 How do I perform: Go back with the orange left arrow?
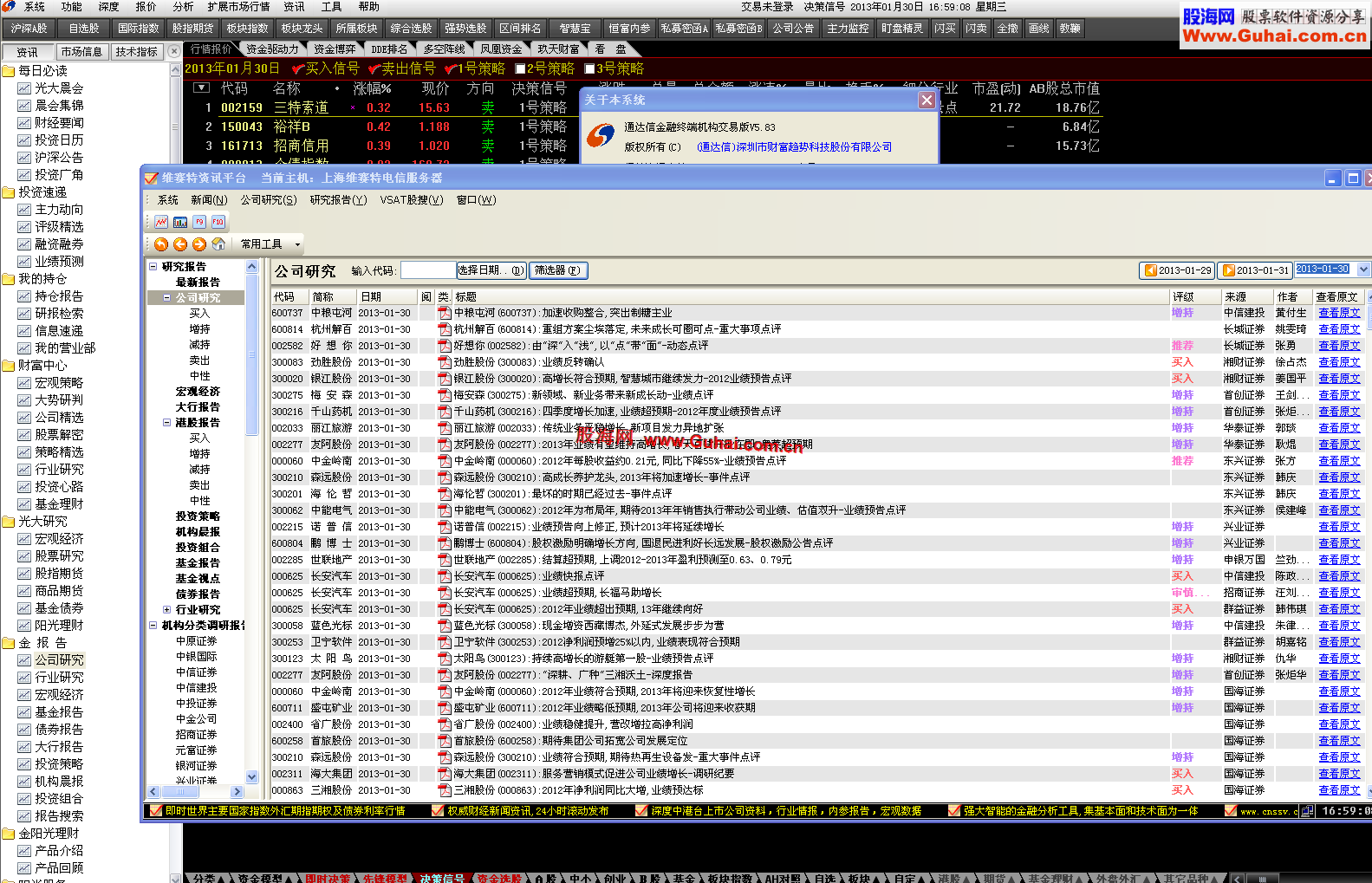[180, 244]
